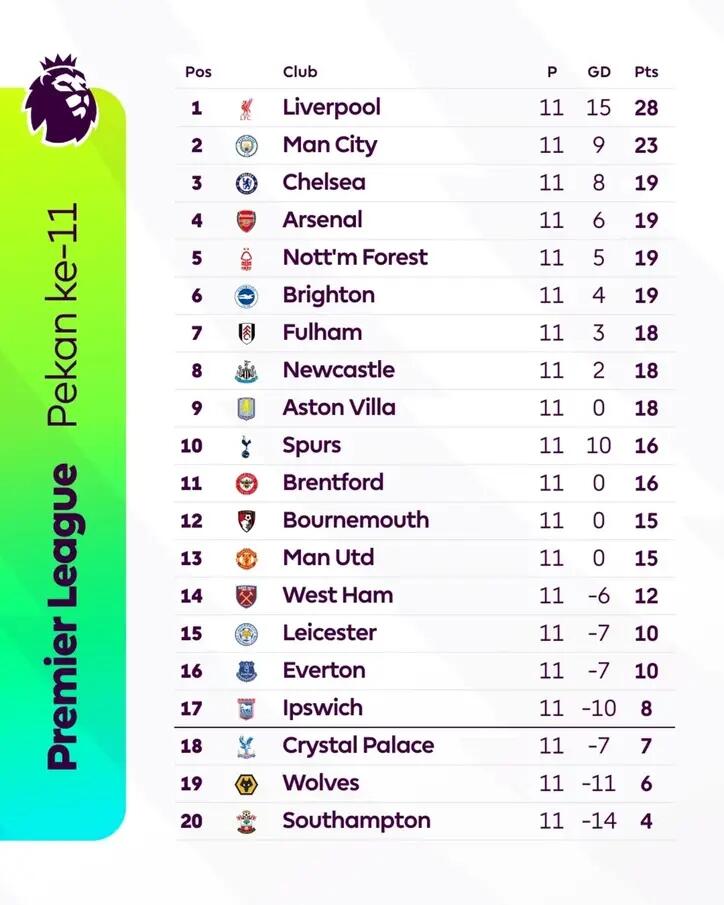
Task: Select the Brighton seagull badge
Action: 246,296
